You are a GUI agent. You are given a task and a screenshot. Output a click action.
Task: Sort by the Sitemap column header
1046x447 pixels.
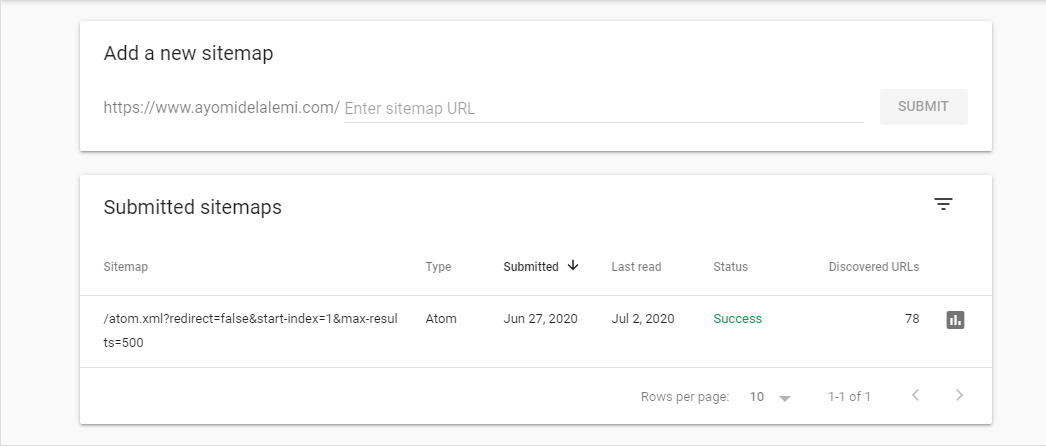pyautogui.click(x=125, y=267)
